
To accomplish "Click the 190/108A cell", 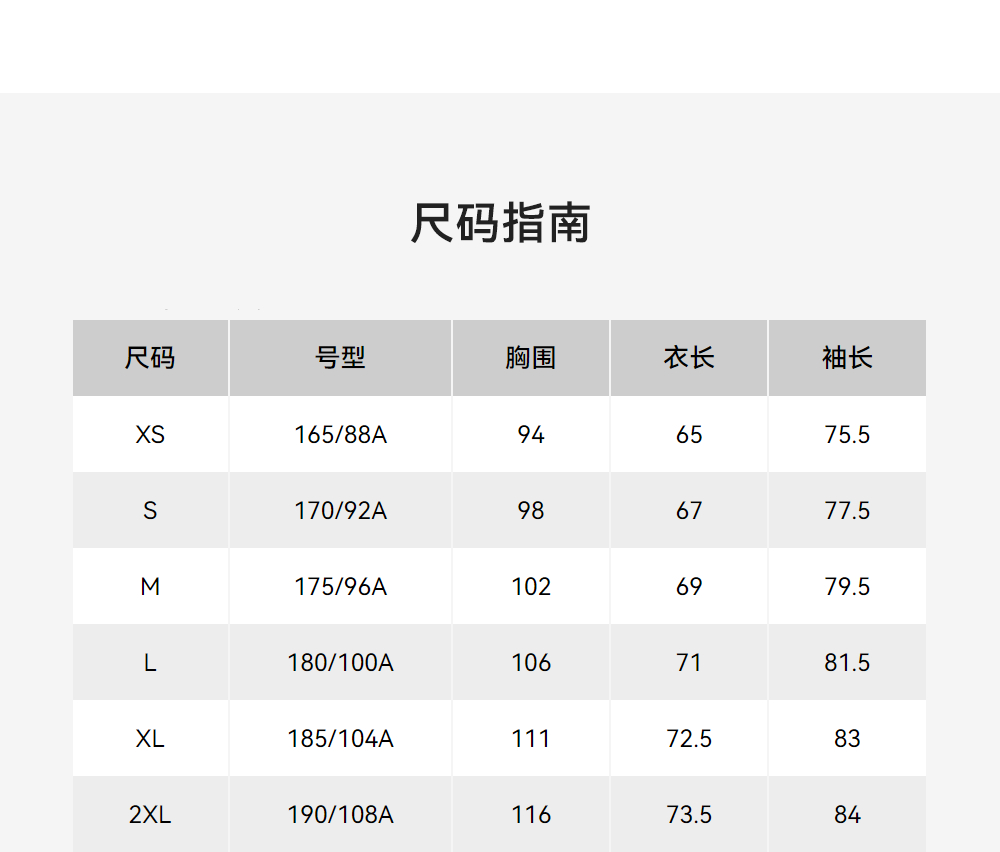I will tap(341, 814).
